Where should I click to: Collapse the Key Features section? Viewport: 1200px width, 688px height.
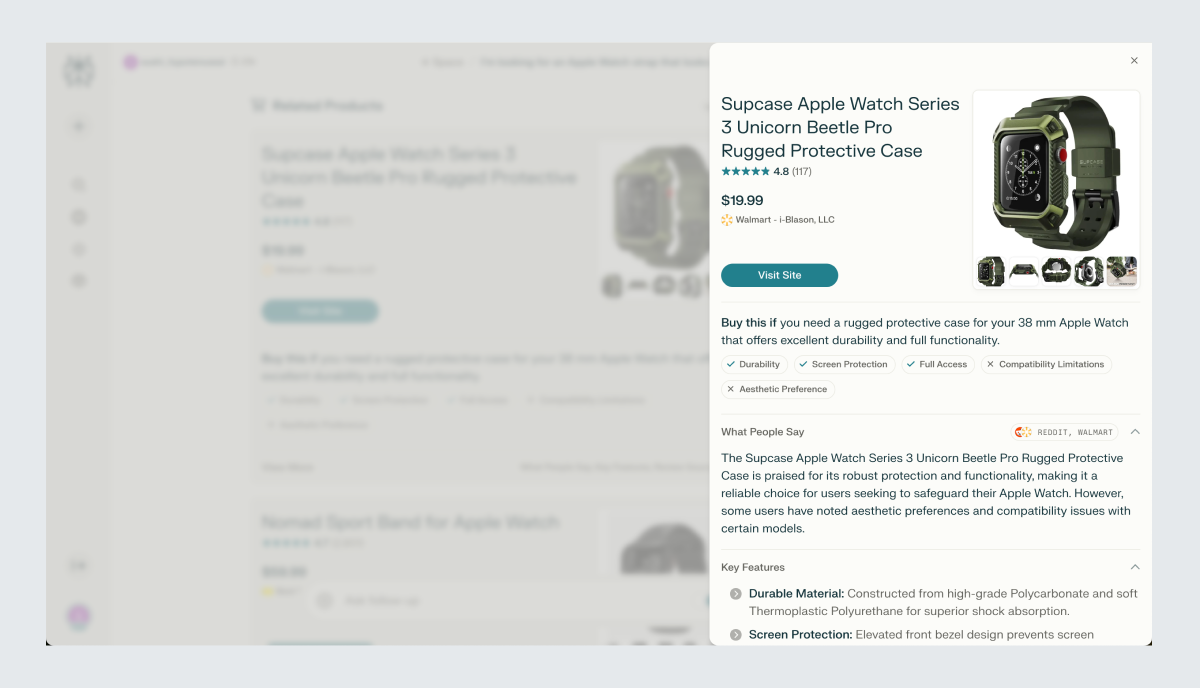pos(1135,567)
